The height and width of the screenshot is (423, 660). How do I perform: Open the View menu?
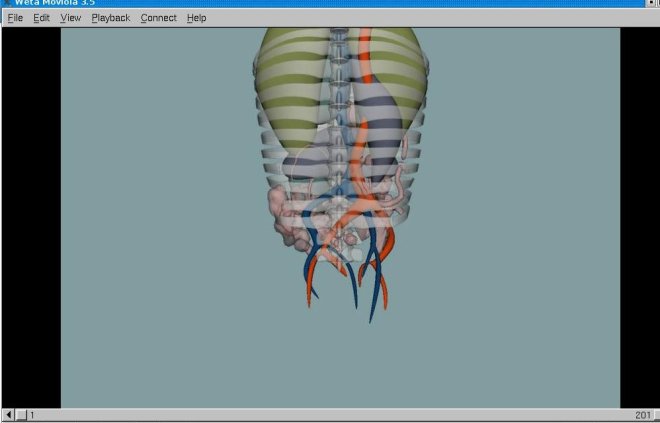coord(70,18)
